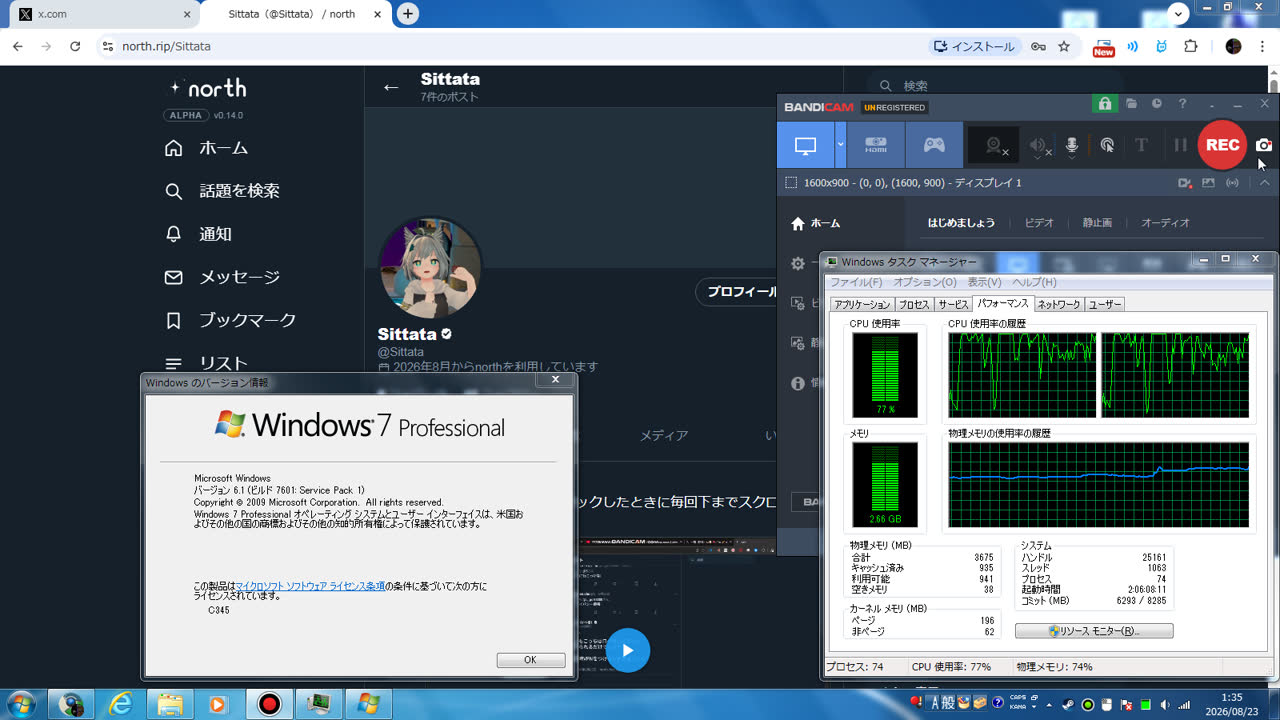Open Task Manager オプション(O) menu

tap(925, 283)
